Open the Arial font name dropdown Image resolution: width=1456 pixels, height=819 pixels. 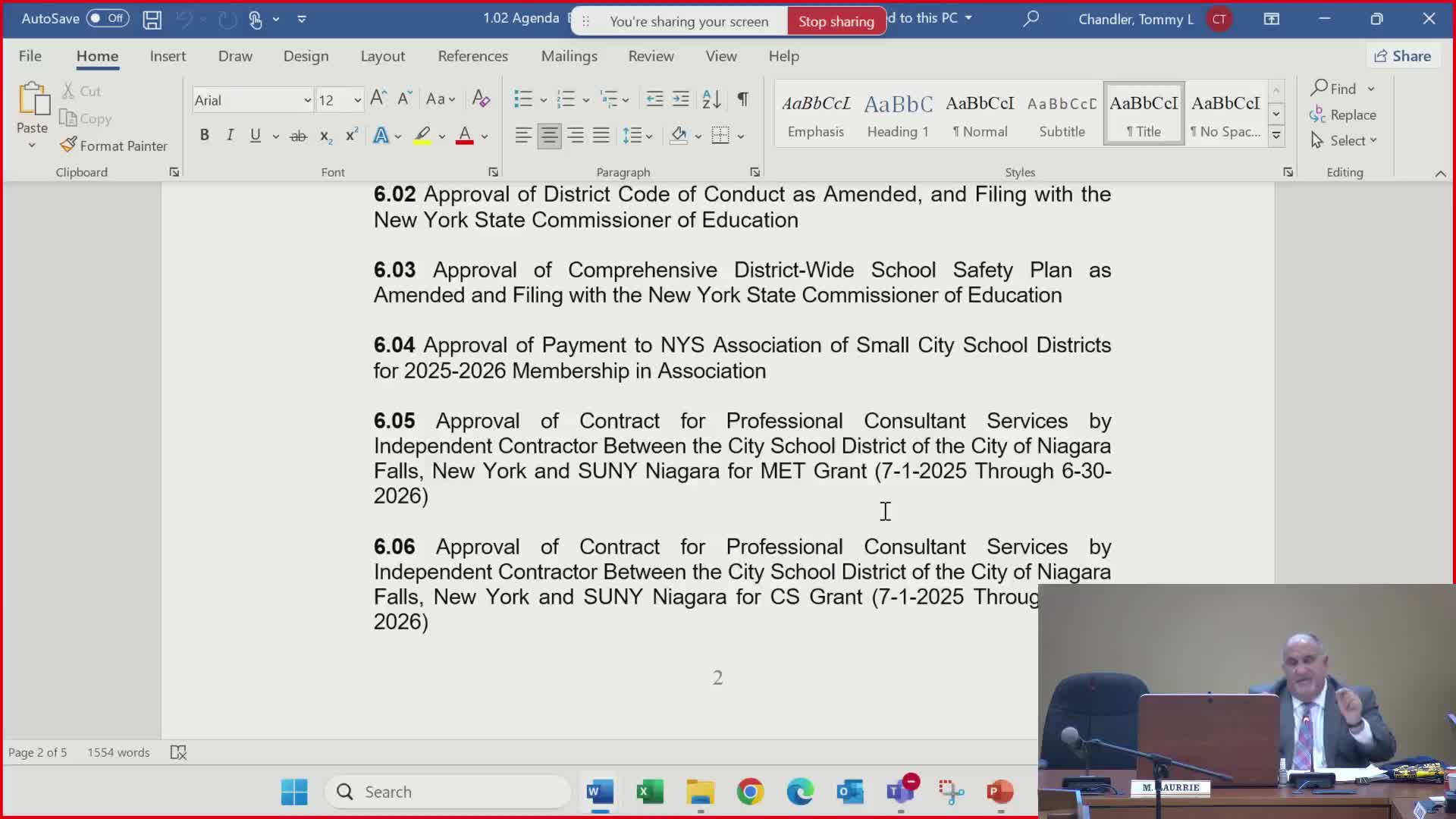click(307, 100)
